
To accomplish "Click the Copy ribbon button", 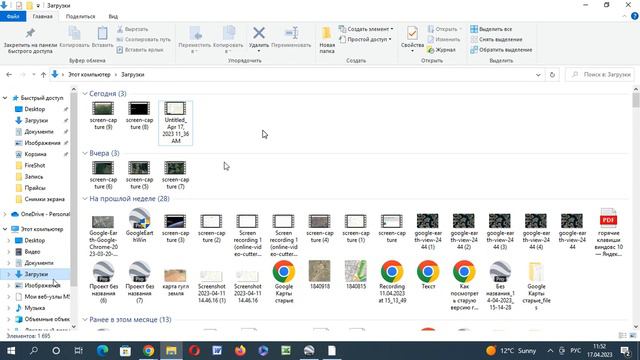I will coord(74,38).
